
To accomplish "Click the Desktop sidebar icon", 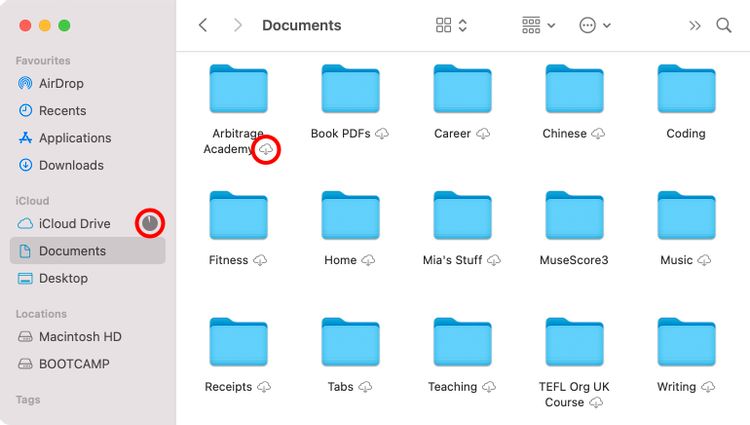I will 25,278.
